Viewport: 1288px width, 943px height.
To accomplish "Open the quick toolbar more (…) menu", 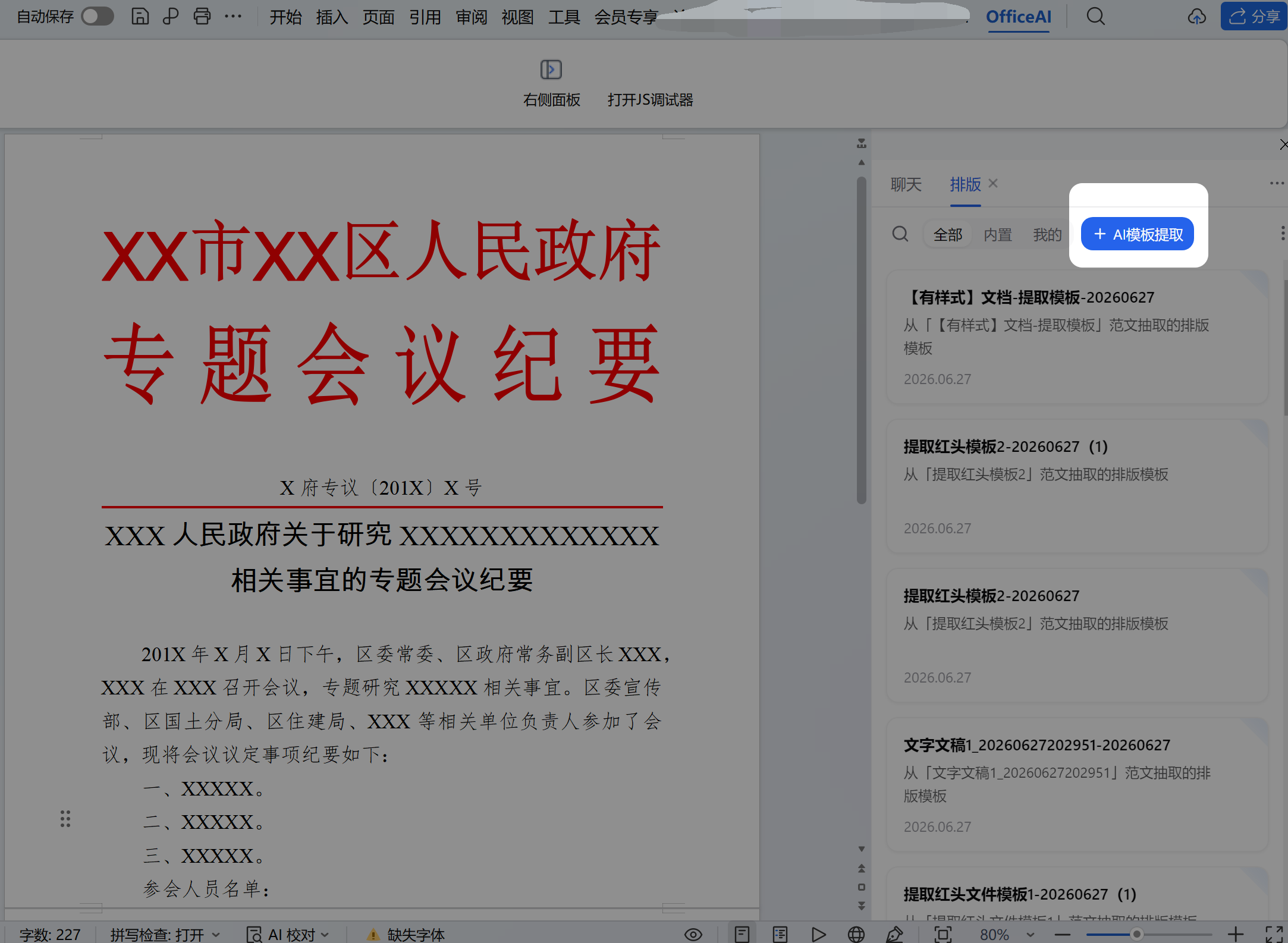I will point(233,17).
